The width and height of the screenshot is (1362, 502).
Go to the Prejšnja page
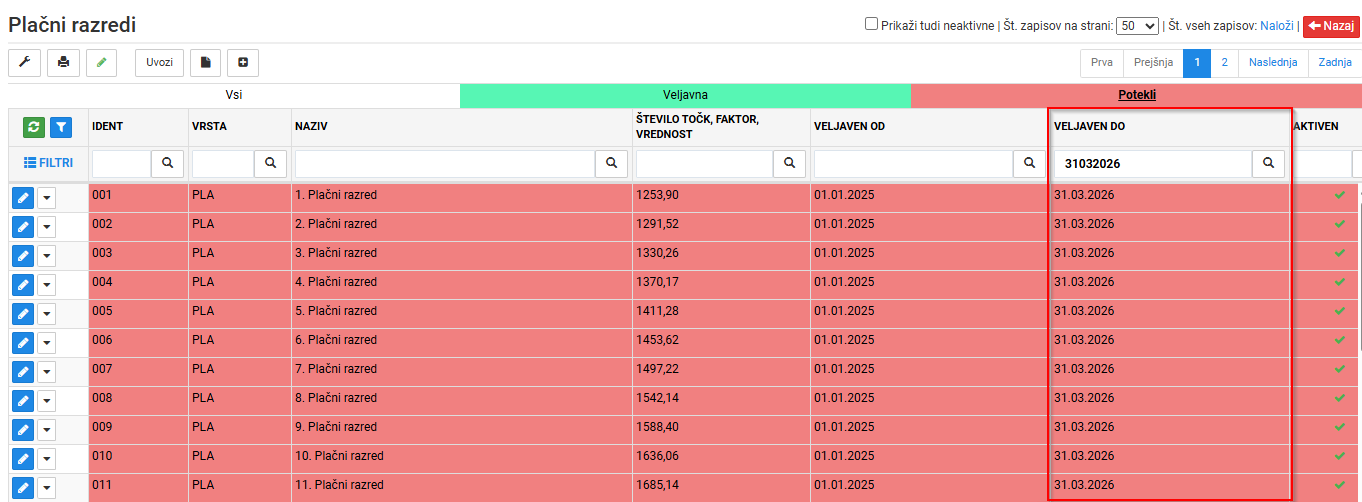(1153, 62)
